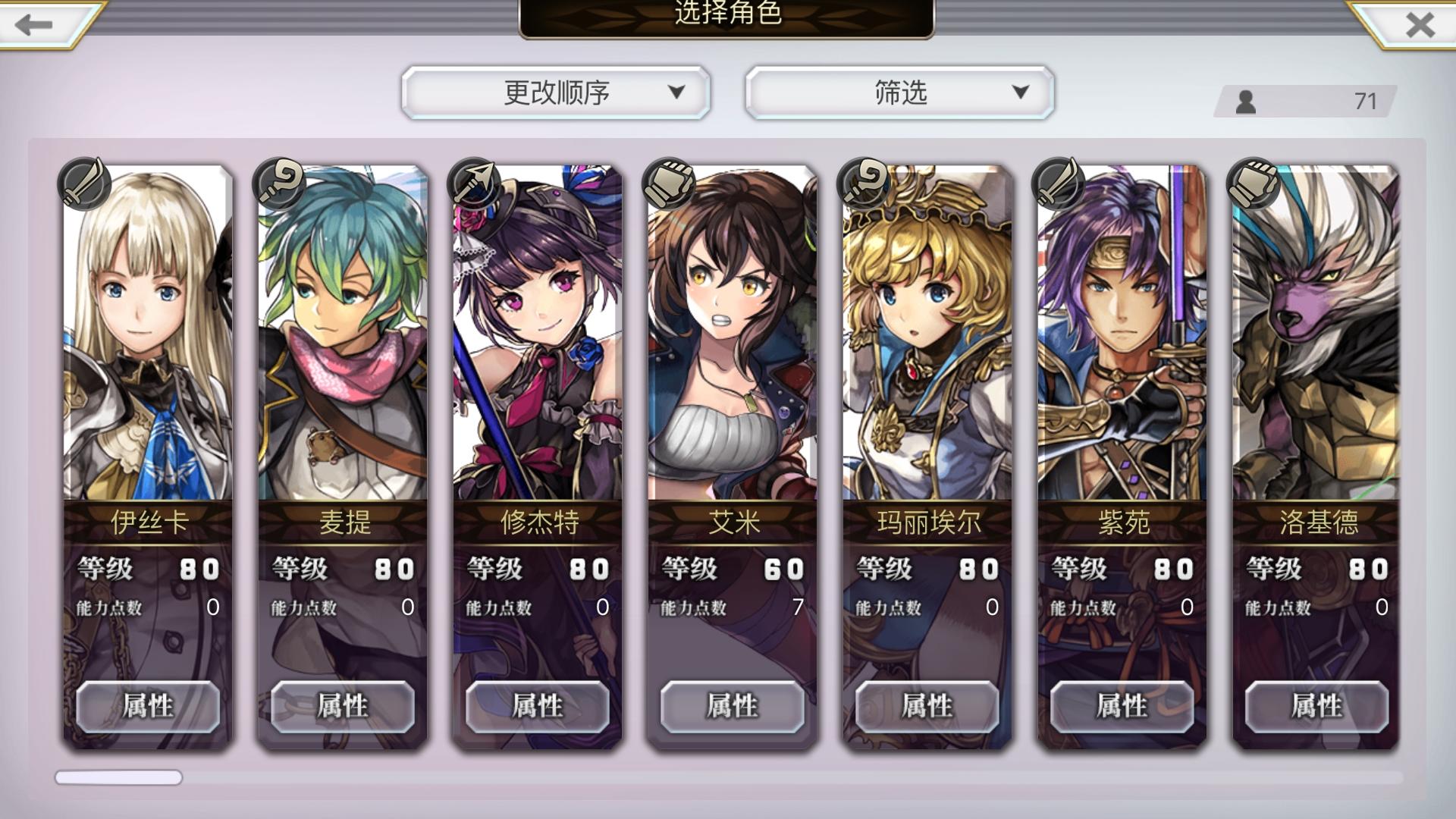Tap the character count person icon
The image size is (1456, 819).
(x=1245, y=102)
